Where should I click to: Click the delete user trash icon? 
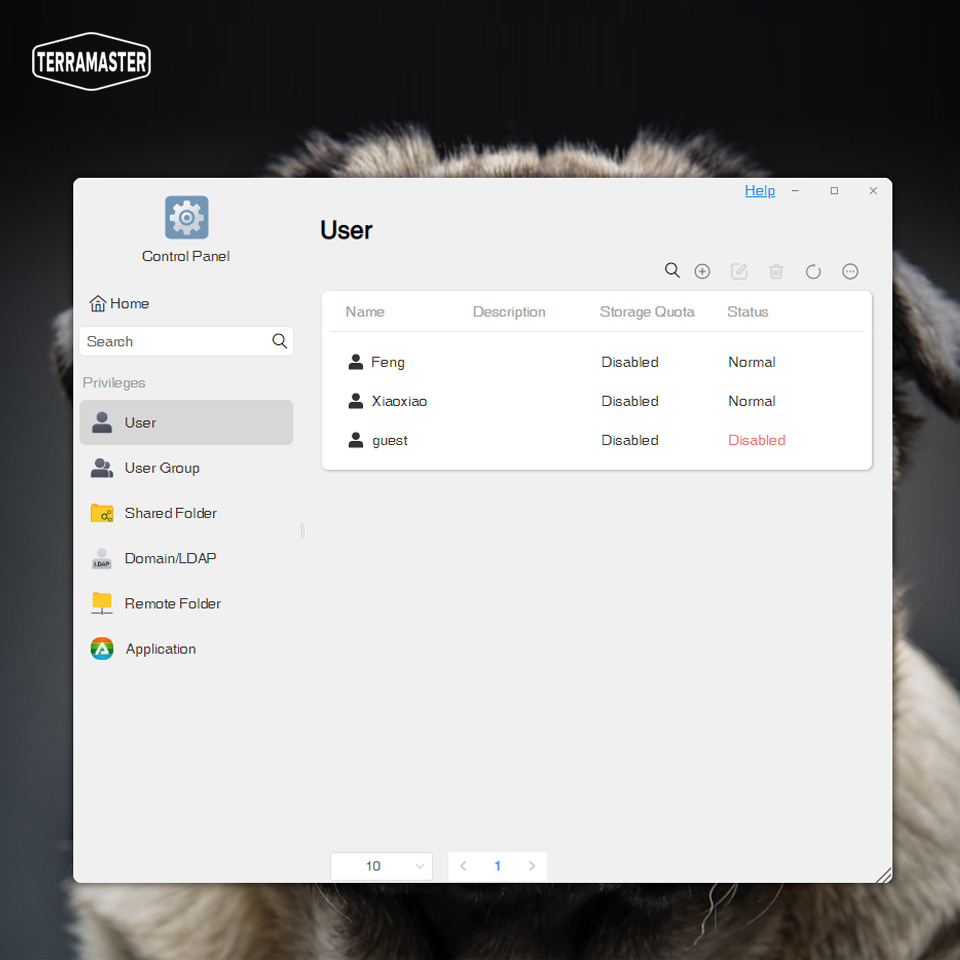pyautogui.click(x=776, y=271)
